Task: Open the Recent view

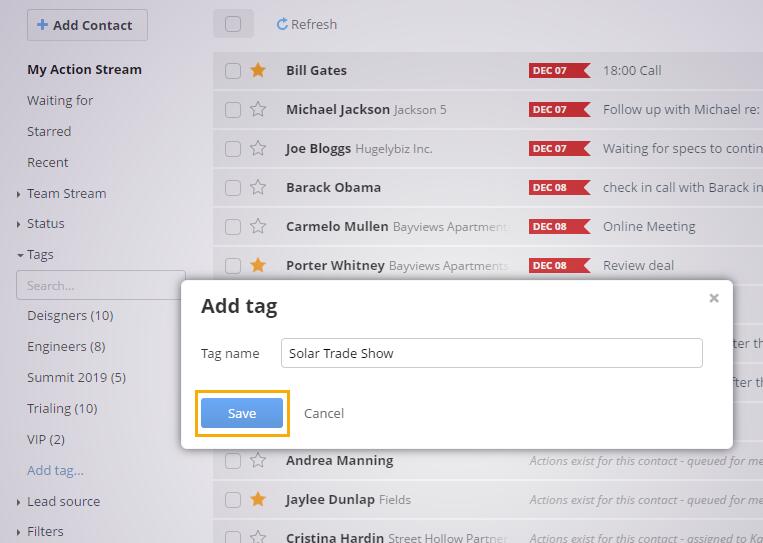Action: [48, 163]
